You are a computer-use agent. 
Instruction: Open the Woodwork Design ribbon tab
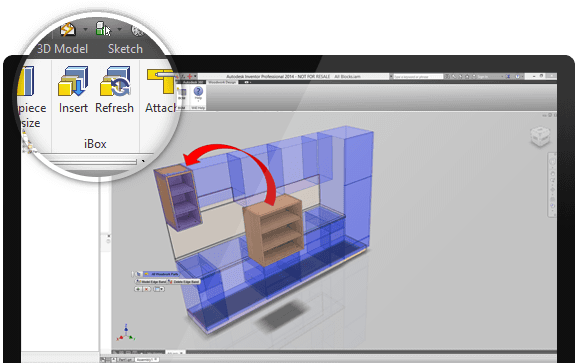pyautogui.click(x=222, y=82)
